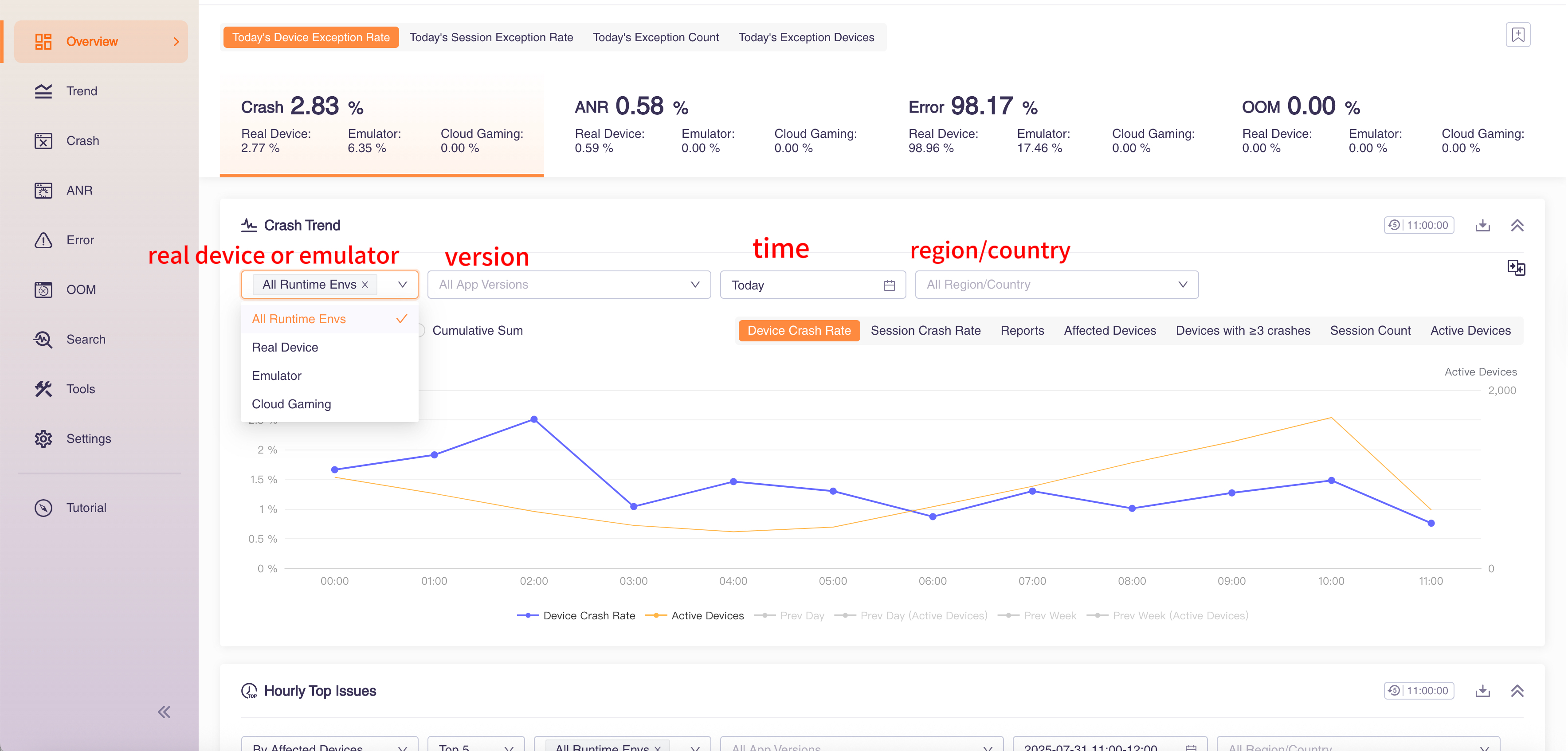Switch to Today's Exception Devices tab
The image size is (1568, 751).
point(806,38)
